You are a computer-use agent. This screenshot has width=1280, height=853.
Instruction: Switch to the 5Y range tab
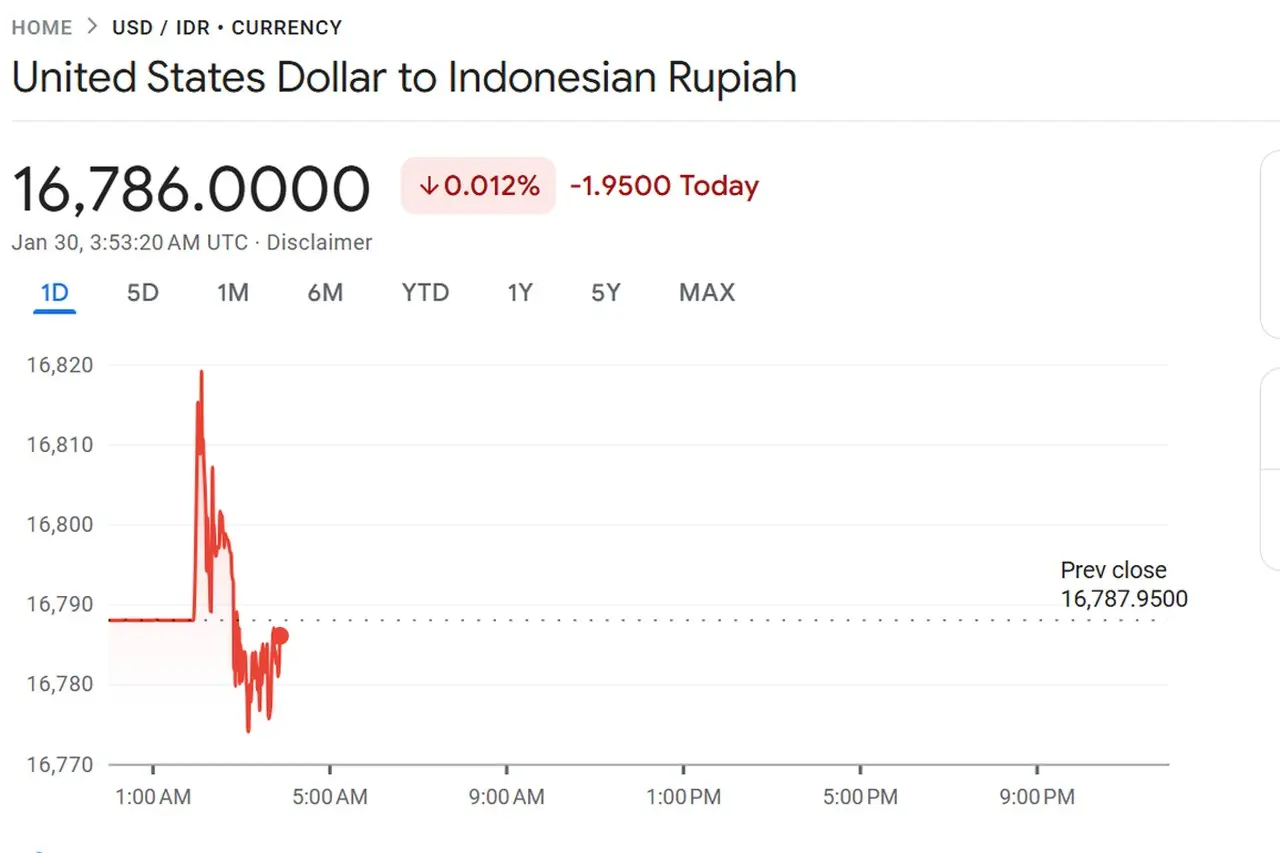click(x=606, y=293)
